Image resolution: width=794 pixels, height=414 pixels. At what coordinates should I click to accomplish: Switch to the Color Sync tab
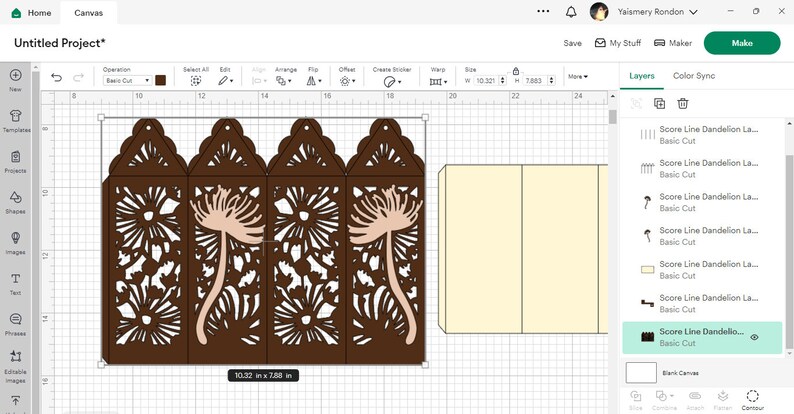coord(694,76)
